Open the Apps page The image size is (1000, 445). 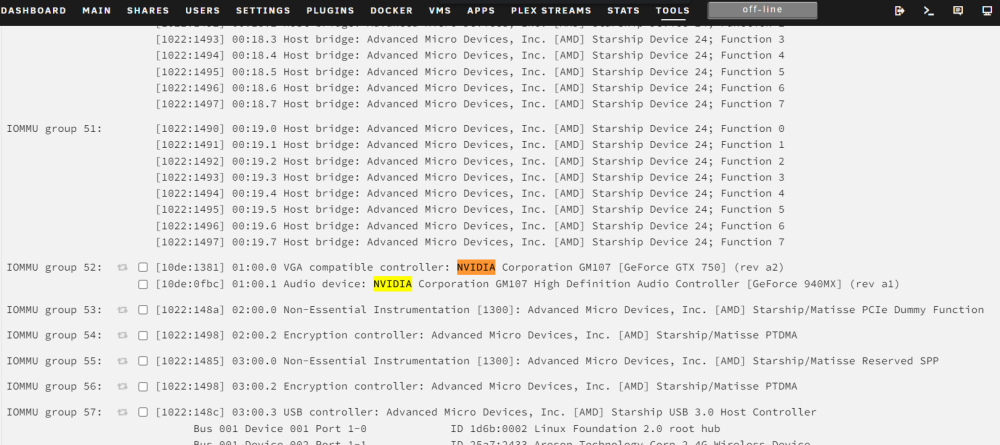481,11
